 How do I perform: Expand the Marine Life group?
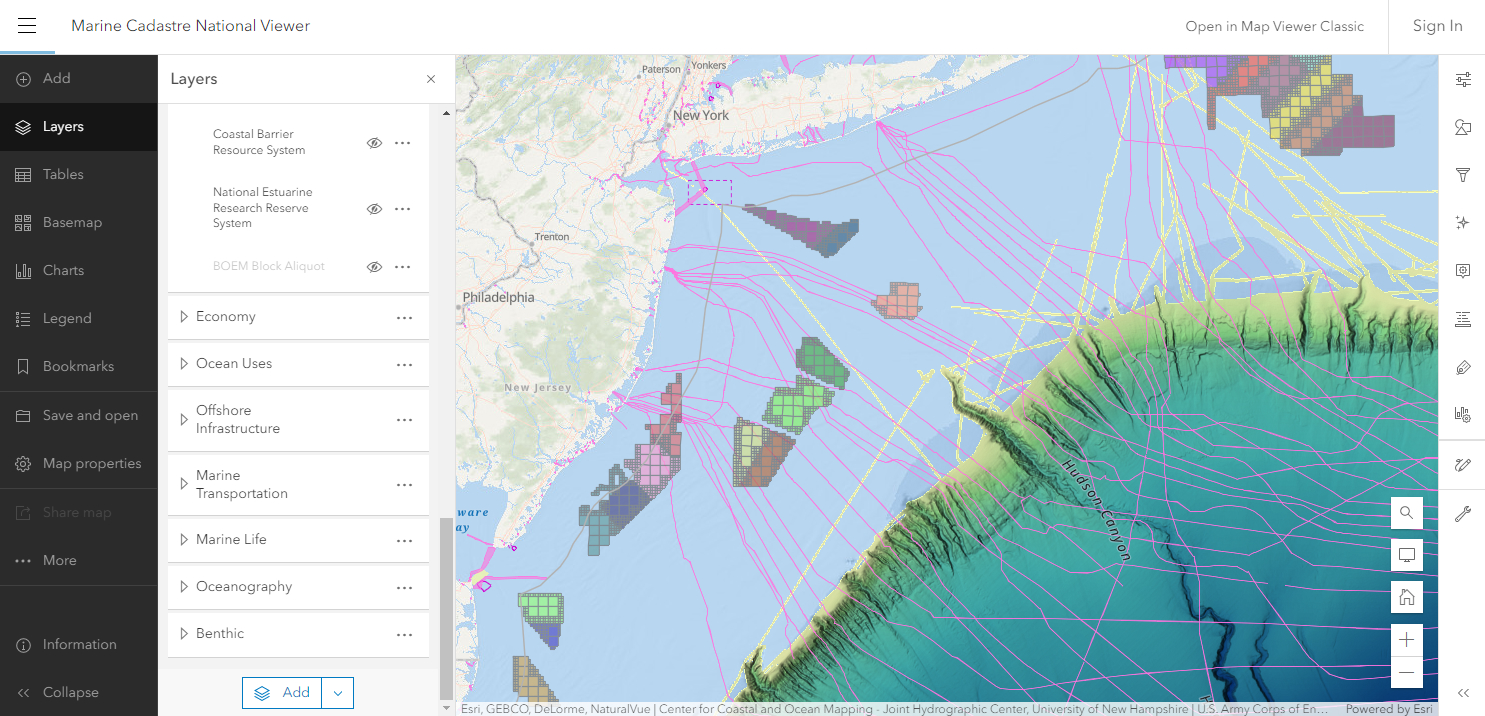point(183,540)
